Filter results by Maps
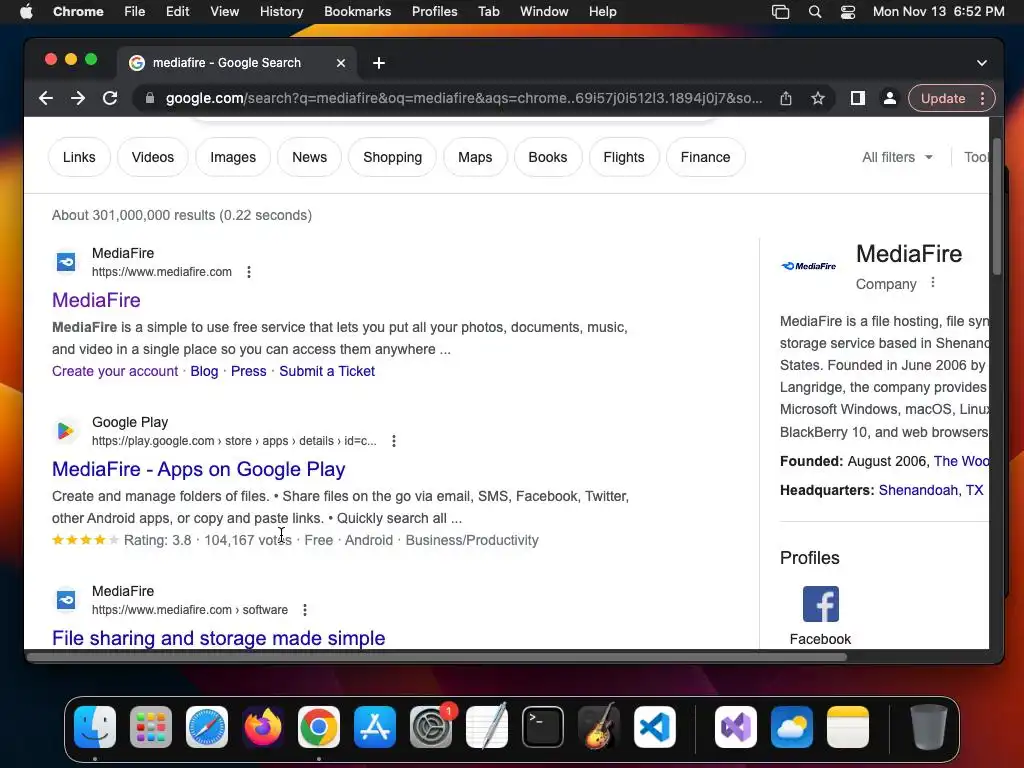This screenshot has height=768, width=1024. pyautogui.click(x=475, y=157)
